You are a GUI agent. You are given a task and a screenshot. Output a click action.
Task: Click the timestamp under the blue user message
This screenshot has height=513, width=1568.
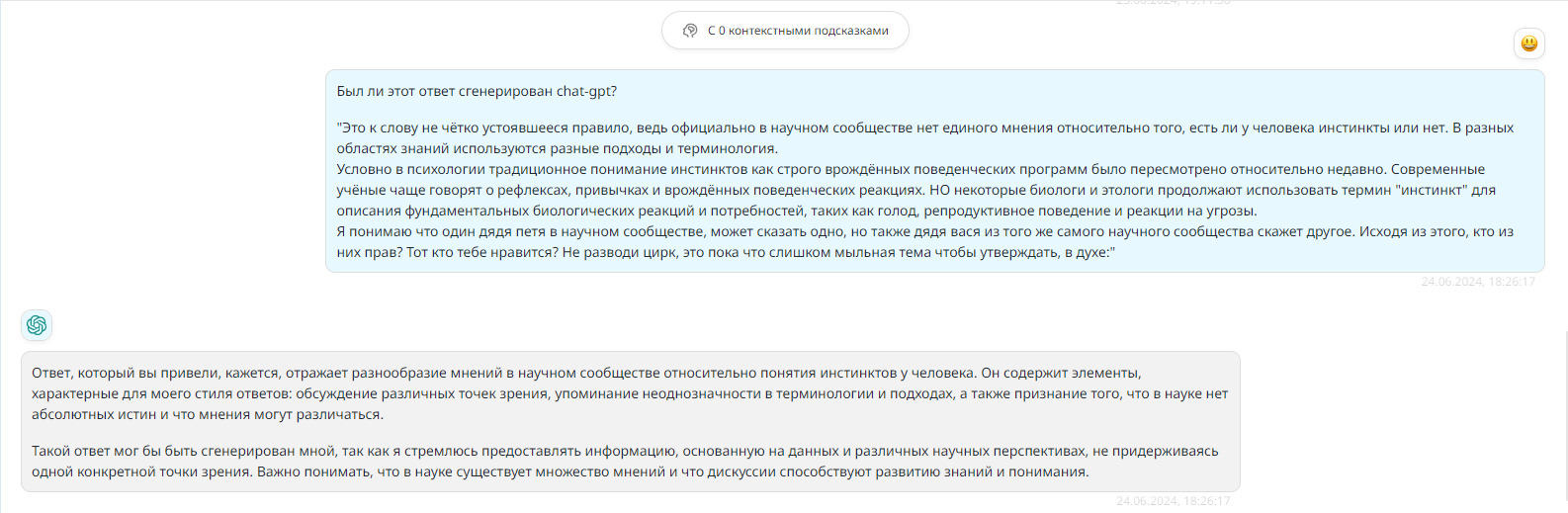click(x=1477, y=282)
